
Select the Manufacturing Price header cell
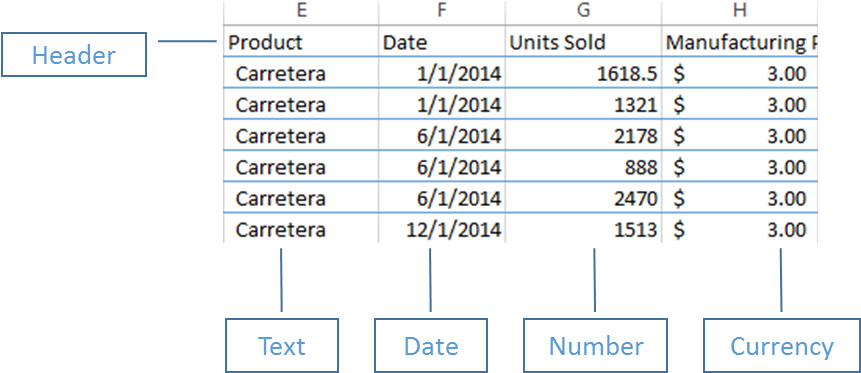coord(740,41)
